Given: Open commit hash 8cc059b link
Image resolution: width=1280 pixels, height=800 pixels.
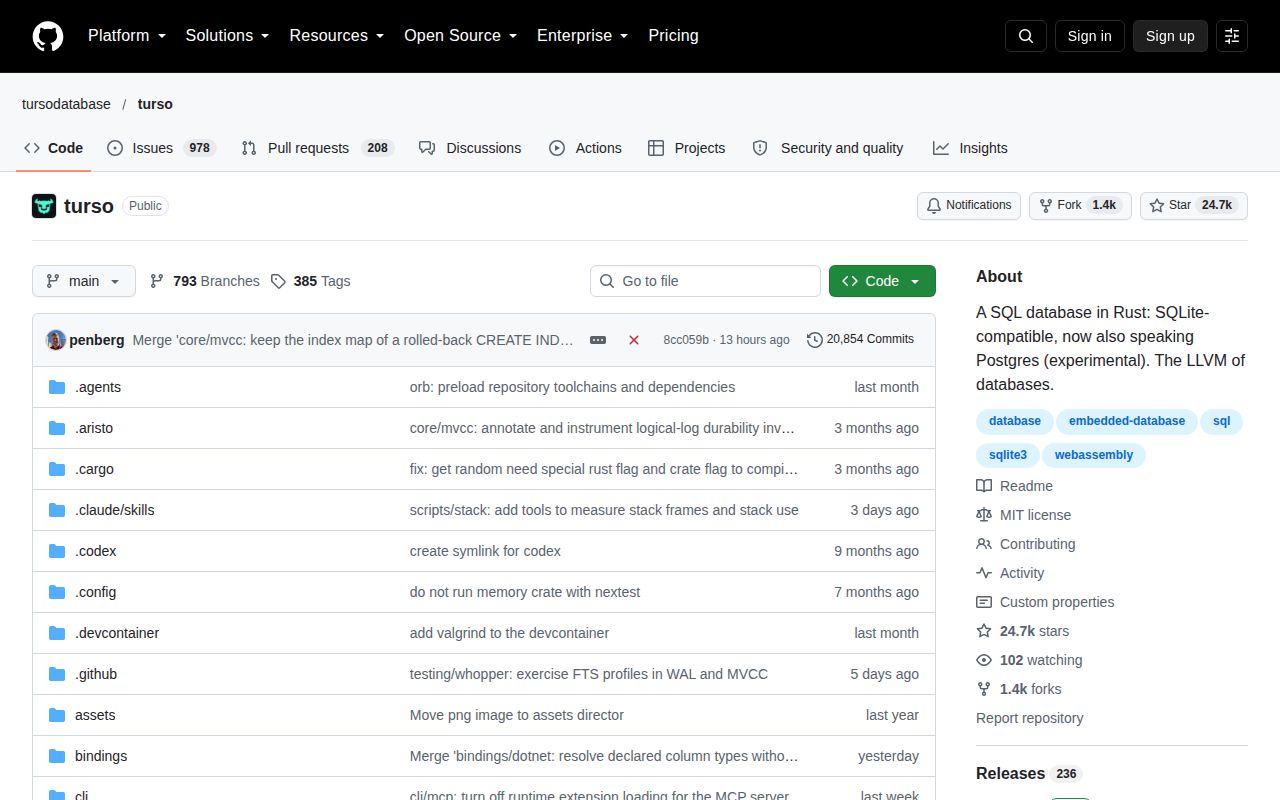Looking at the screenshot, I should 686,340.
